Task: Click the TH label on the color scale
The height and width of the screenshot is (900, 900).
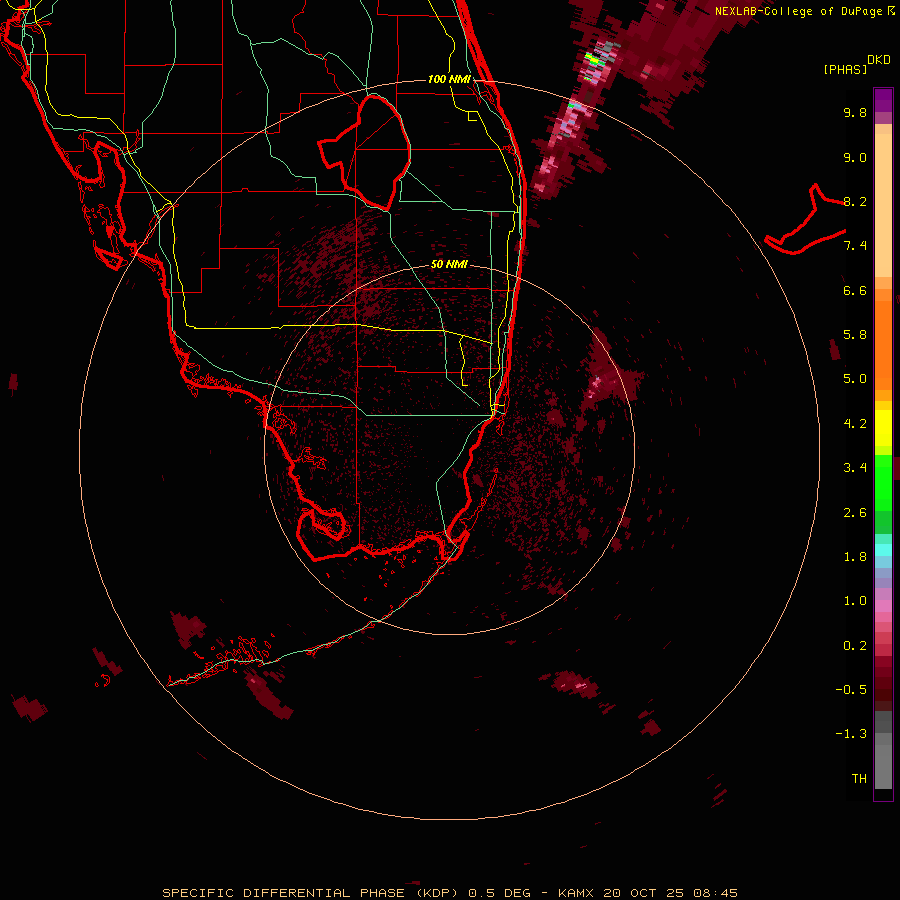Action: pos(859,779)
